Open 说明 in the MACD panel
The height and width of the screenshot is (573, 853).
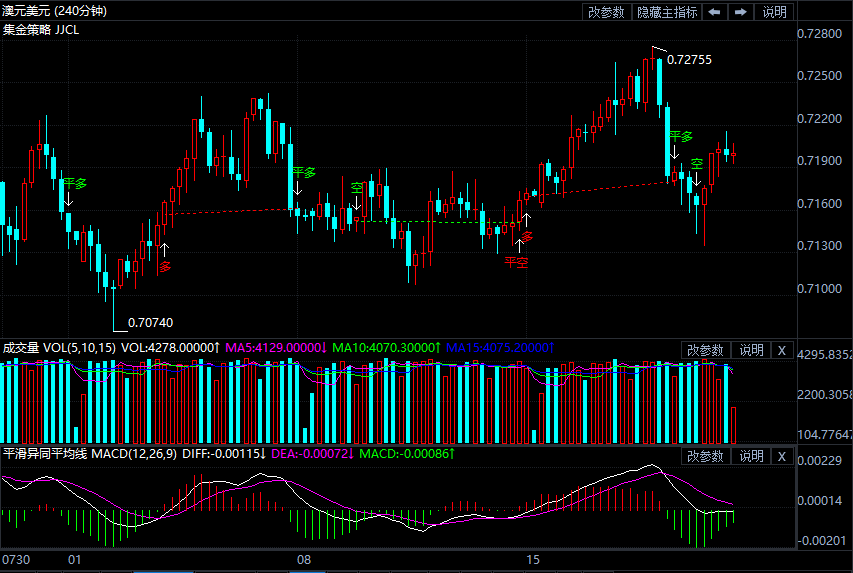pyautogui.click(x=751, y=456)
